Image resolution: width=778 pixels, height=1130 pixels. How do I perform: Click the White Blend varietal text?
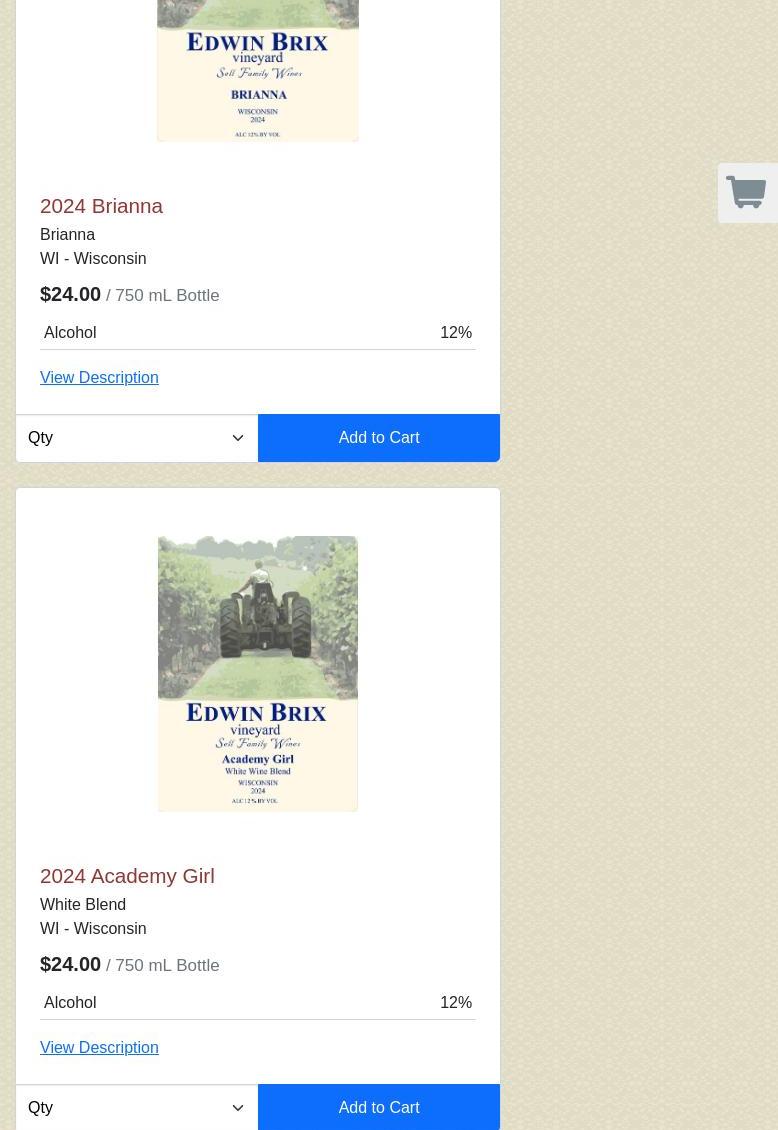83,904
